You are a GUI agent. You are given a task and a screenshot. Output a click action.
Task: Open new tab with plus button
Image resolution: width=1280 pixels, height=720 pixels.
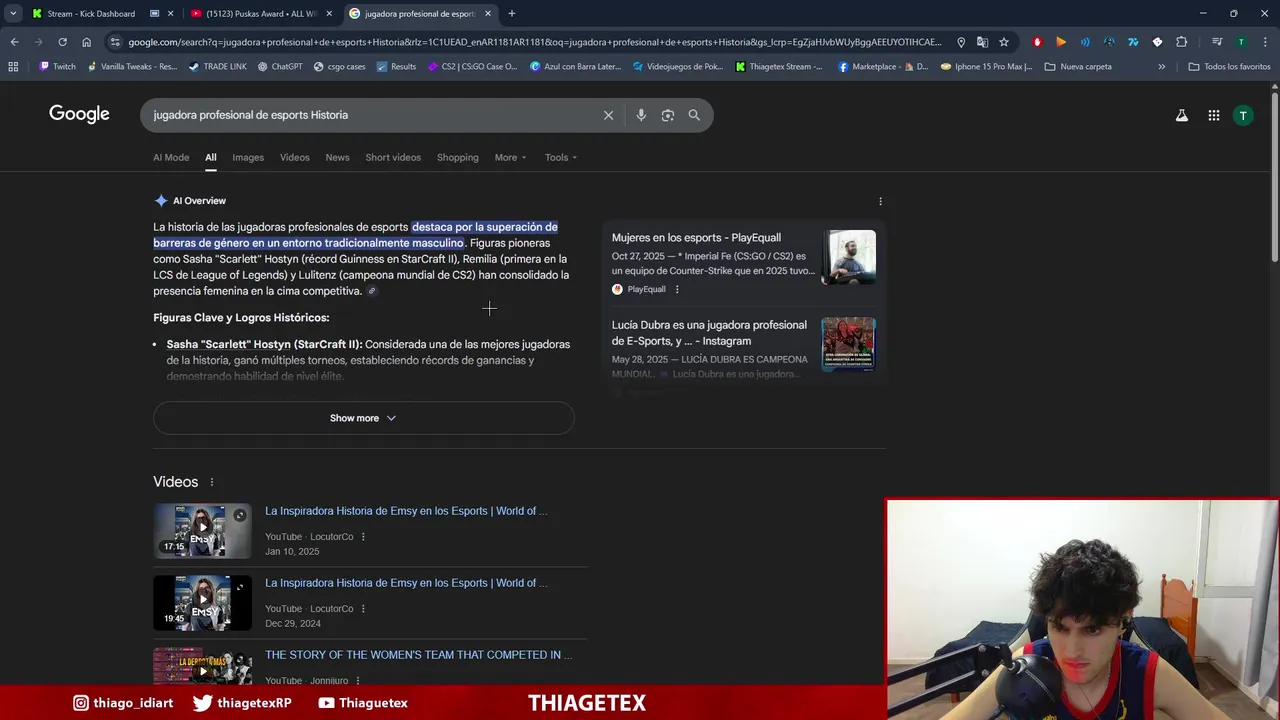point(511,14)
